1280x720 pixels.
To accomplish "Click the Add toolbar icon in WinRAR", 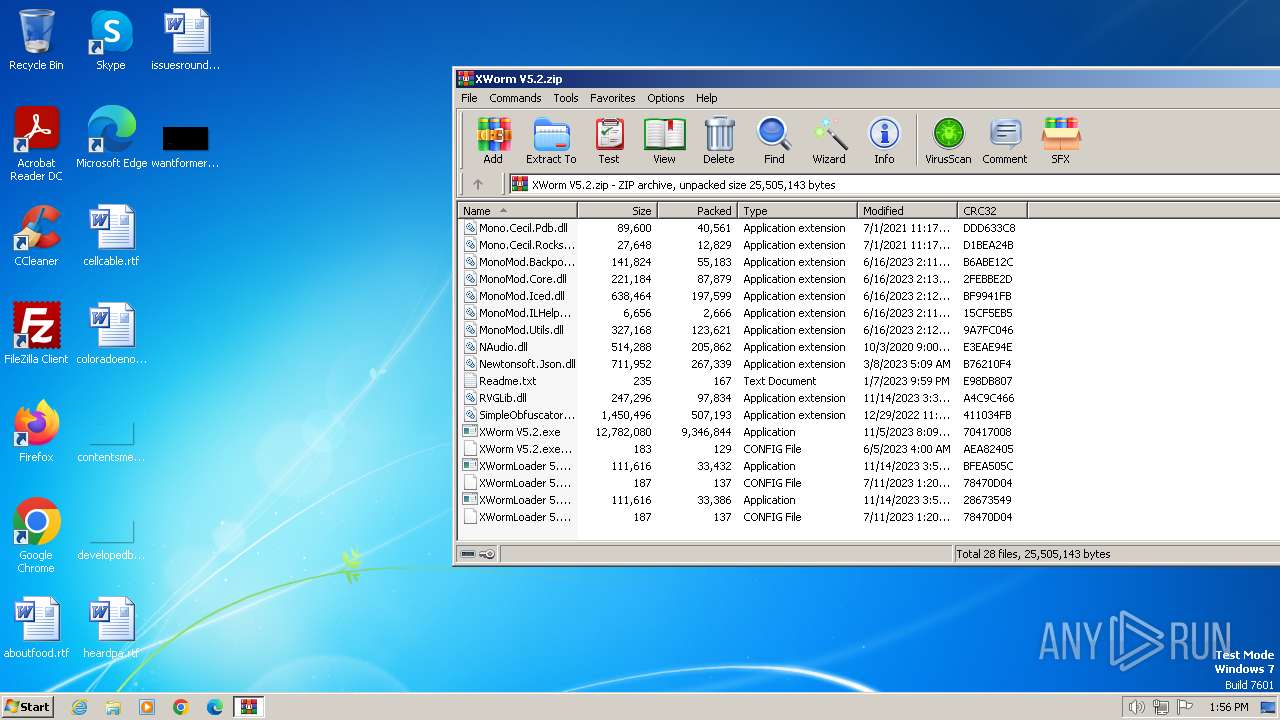I will coord(493,140).
